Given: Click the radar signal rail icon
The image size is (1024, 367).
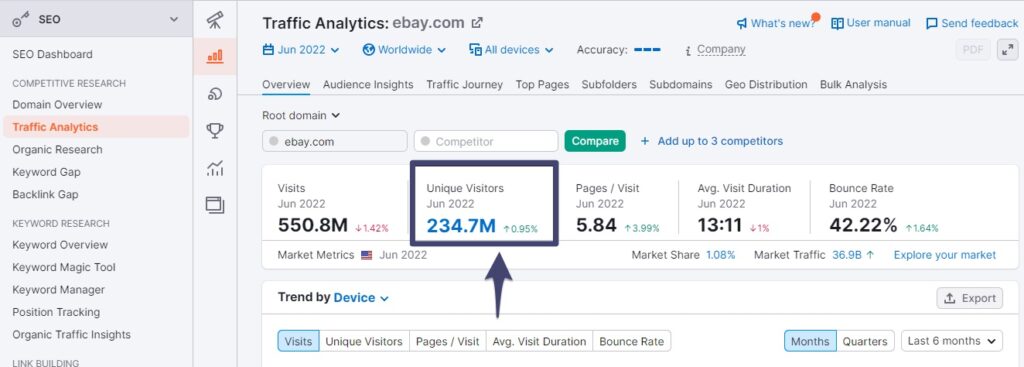Looking at the screenshot, I should [x=215, y=94].
